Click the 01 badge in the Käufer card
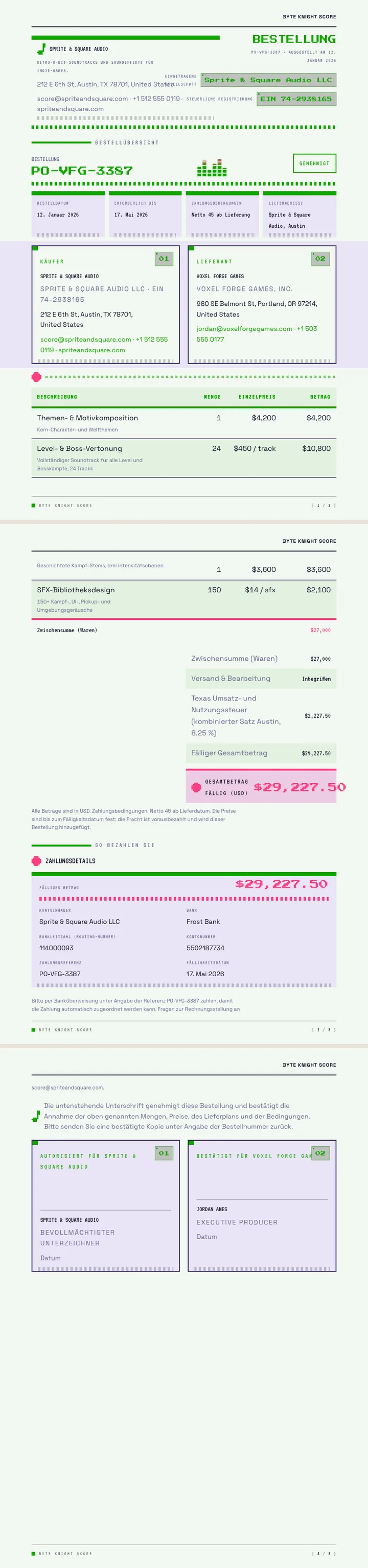Screen dimensions: 368x1568 click(164, 259)
